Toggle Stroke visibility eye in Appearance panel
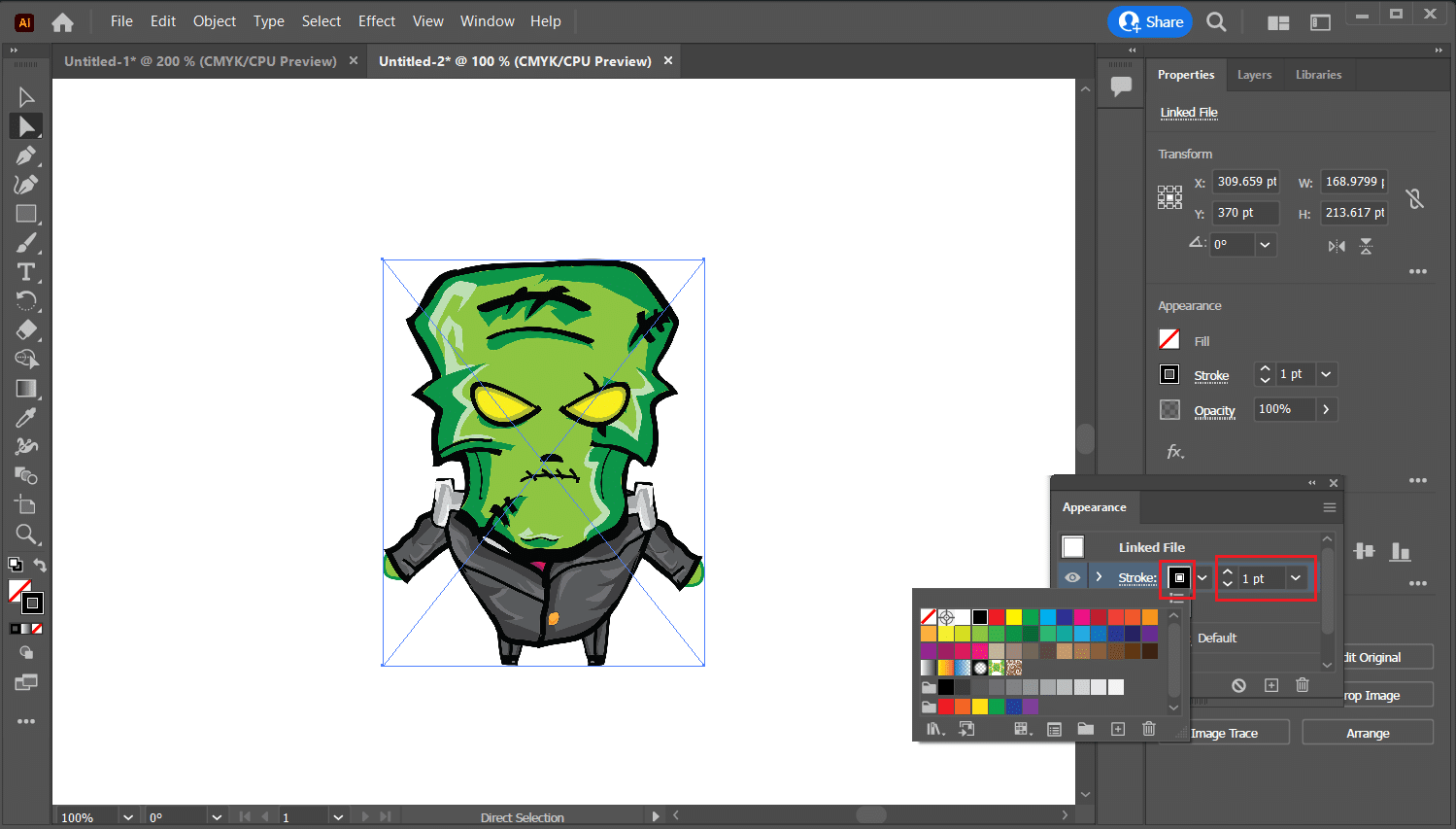The height and width of the screenshot is (829, 1456). click(1072, 577)
